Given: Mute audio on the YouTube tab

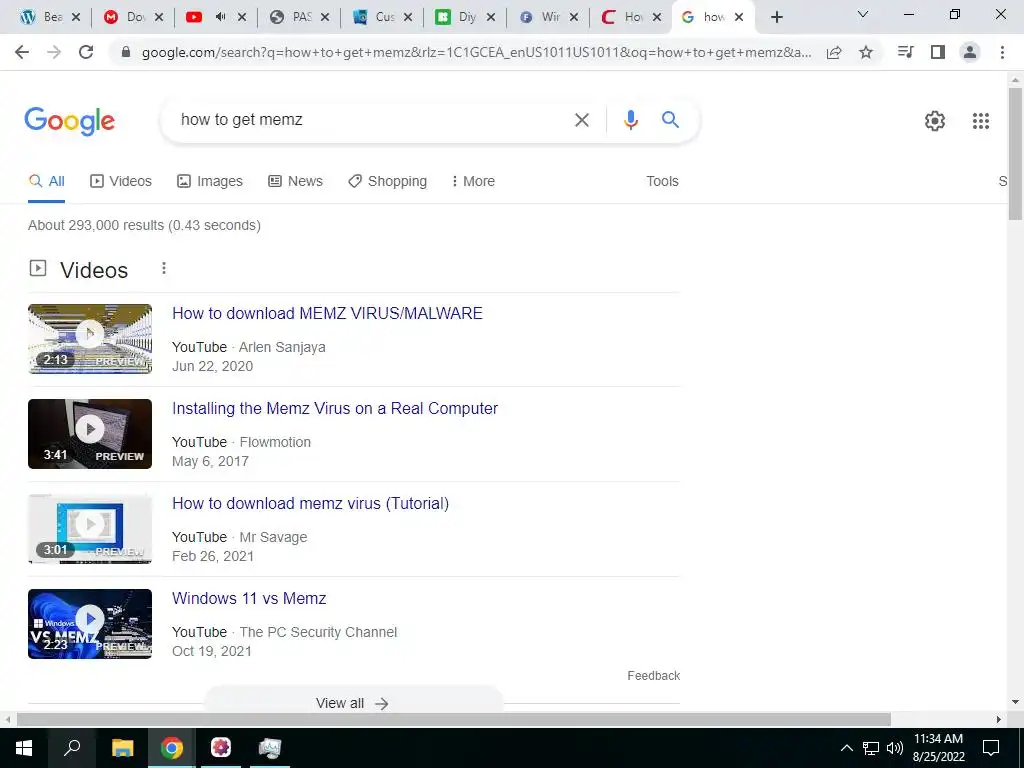Looking at the screenshot, I should 221,17.
